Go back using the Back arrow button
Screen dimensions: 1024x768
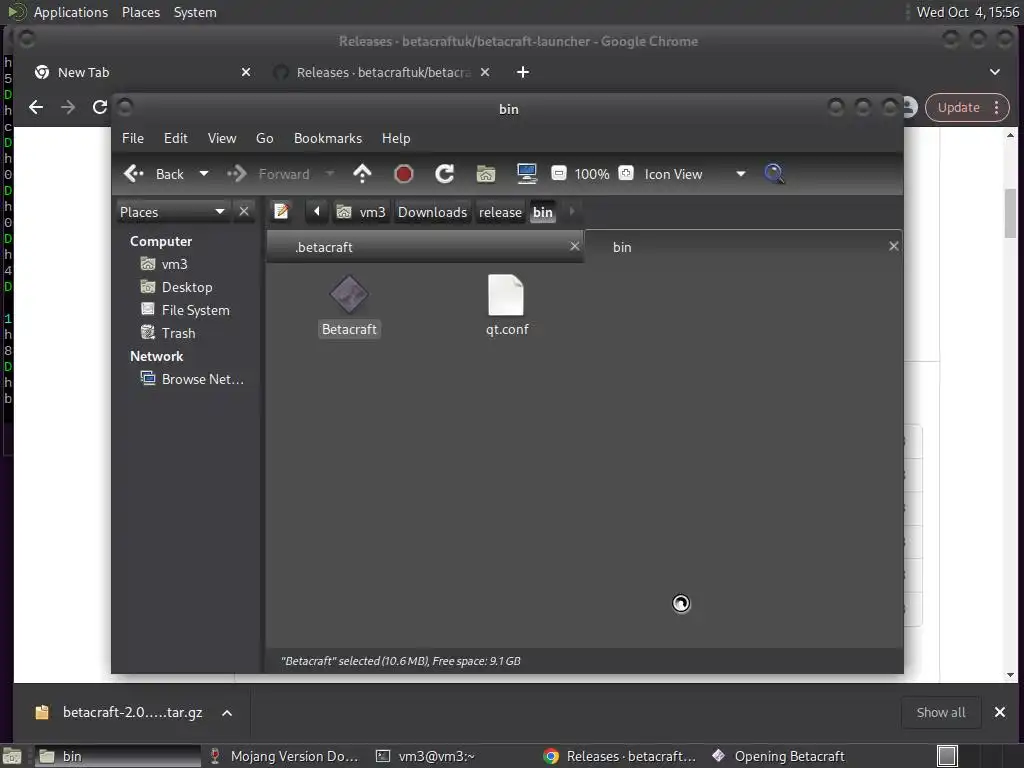(154, 174)
